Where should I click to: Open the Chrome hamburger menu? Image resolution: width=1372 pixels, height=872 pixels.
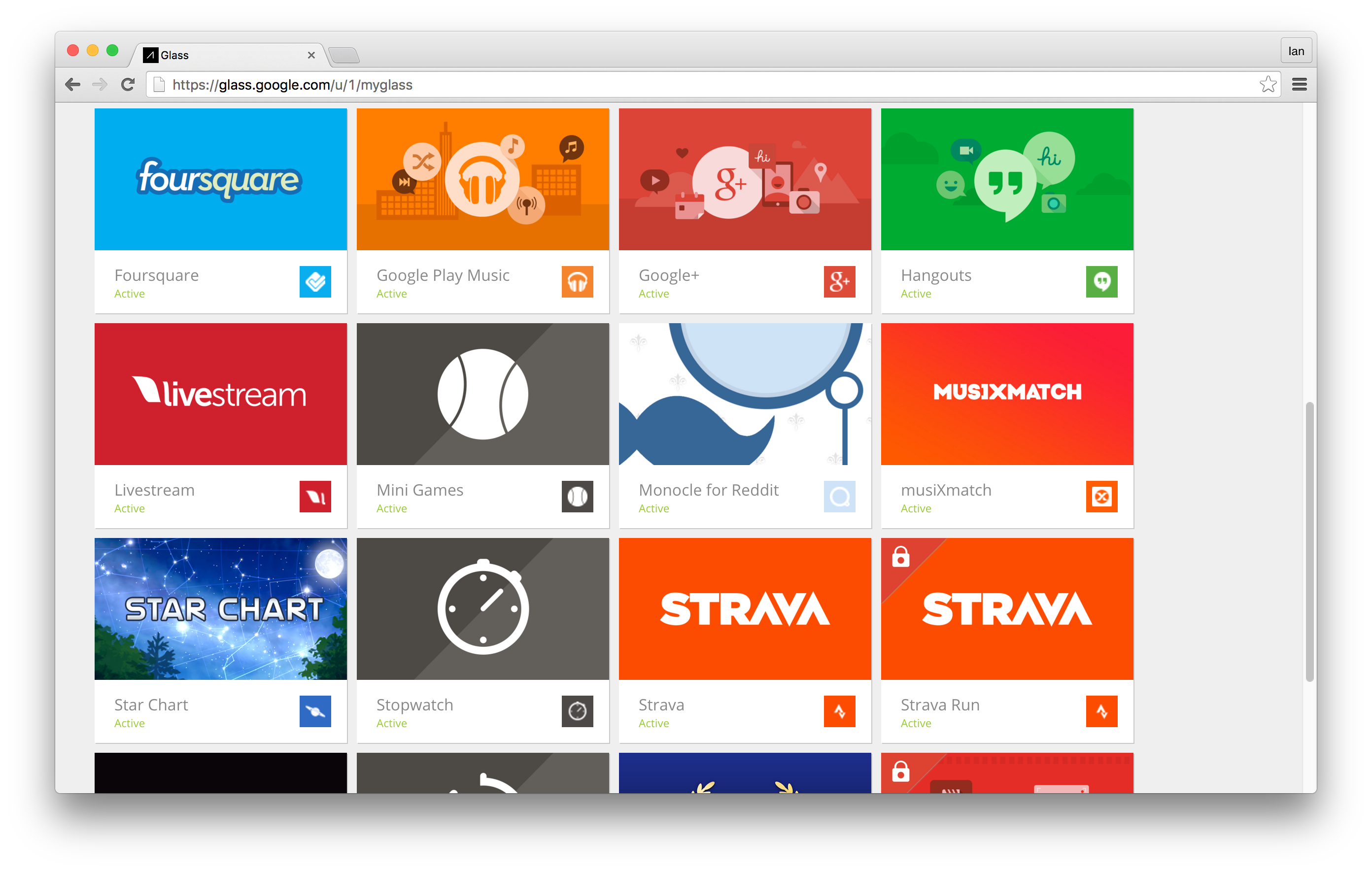(x=1300, y=85)
